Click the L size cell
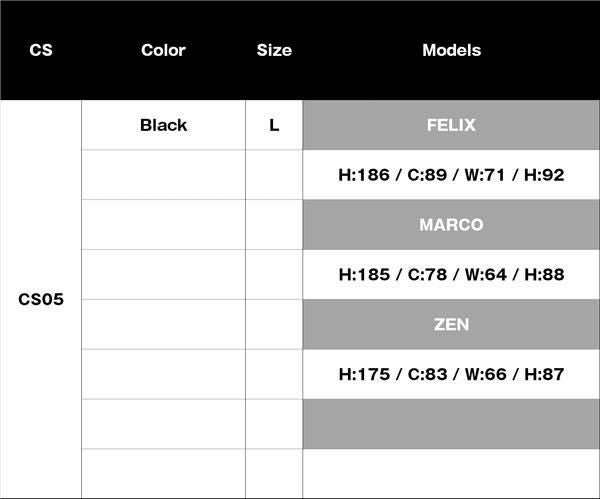Image resolution: width=600 pixels, height=499 pixels. (x=274, y=125)
